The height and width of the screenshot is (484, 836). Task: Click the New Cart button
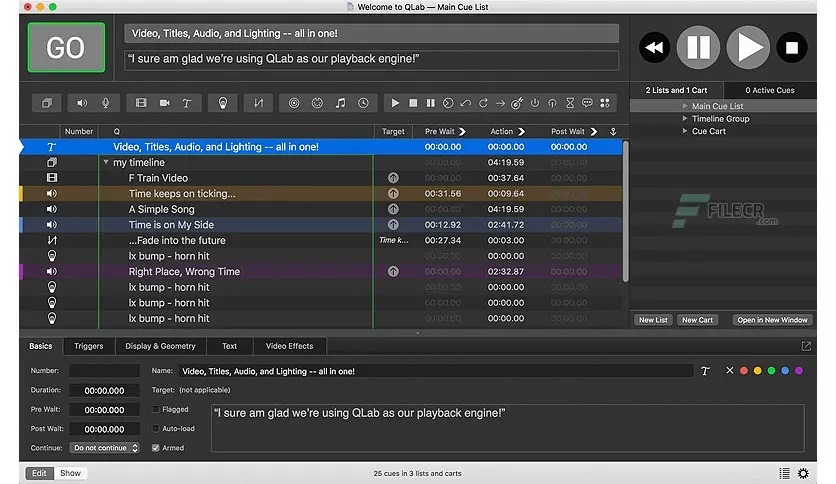click(697, 320)
